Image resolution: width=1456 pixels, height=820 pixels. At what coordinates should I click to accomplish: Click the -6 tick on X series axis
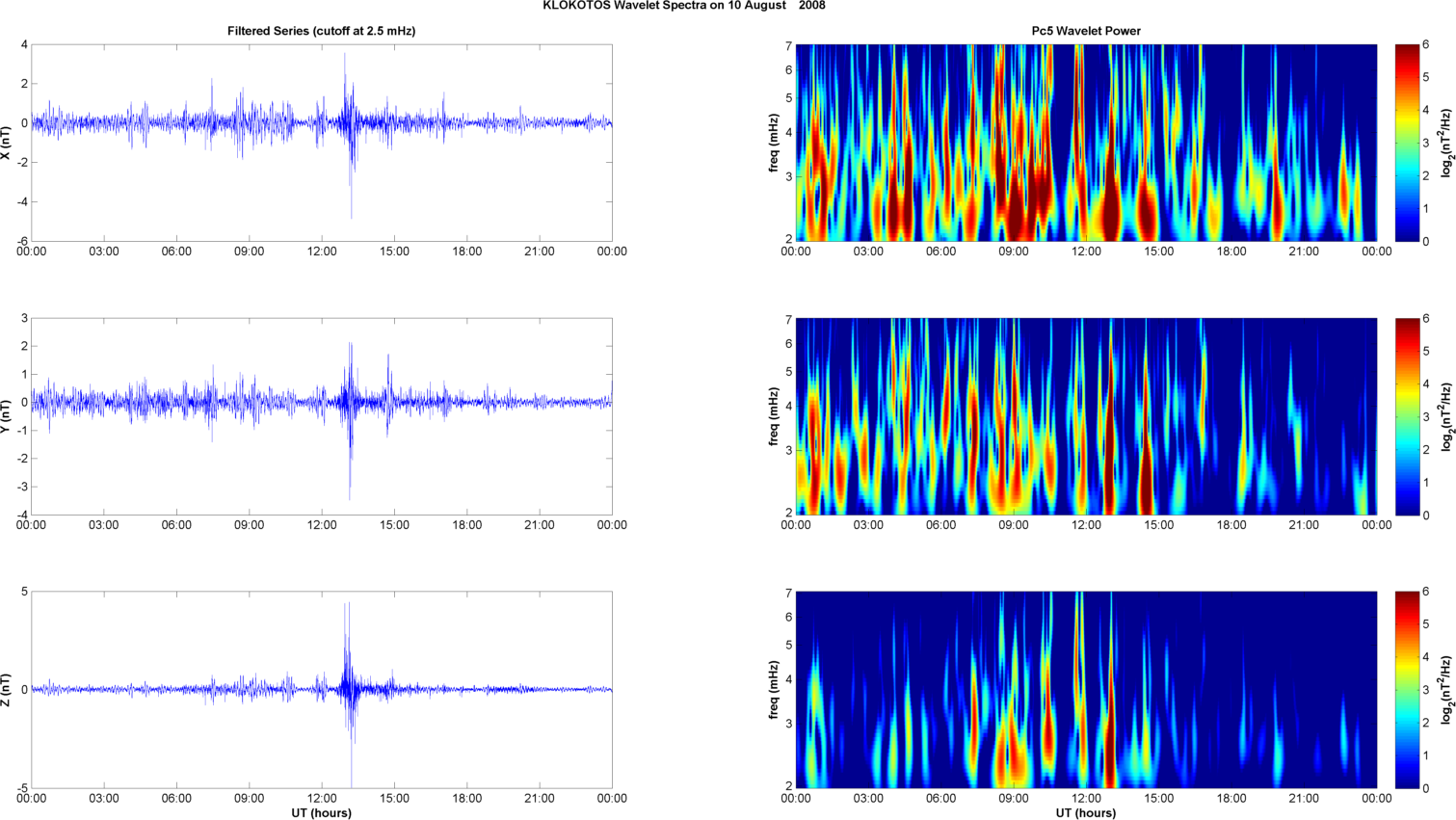22,242
